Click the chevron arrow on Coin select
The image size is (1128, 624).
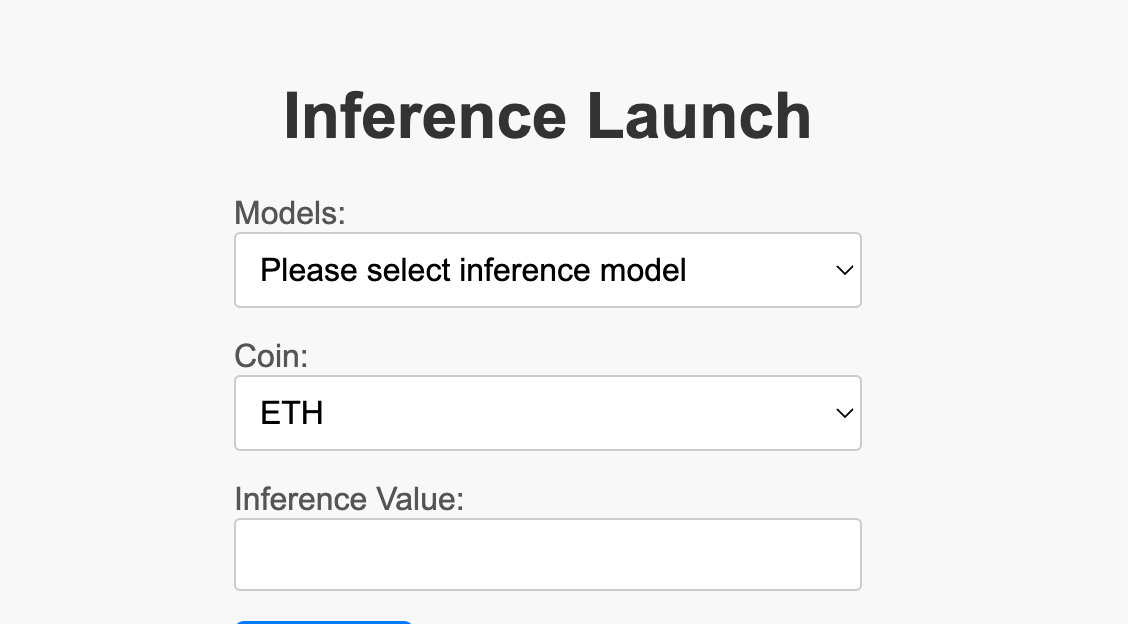point(844,413)
